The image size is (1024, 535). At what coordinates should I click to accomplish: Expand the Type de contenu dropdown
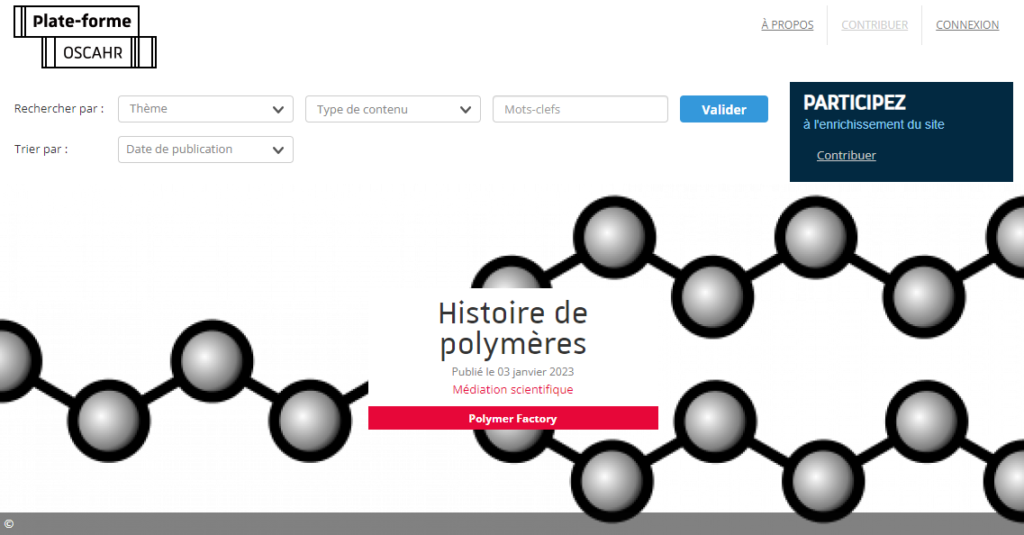(x=393, y=109)
